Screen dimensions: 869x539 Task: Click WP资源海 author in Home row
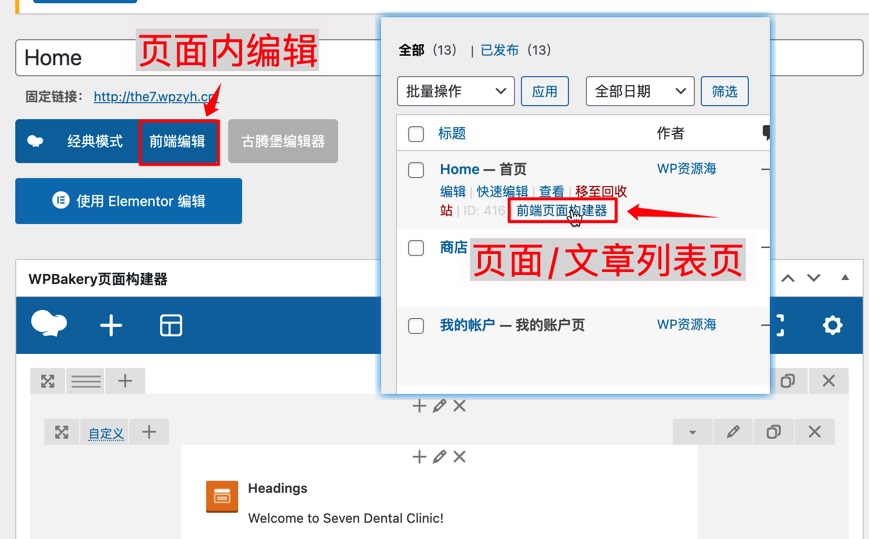[686, 168]
